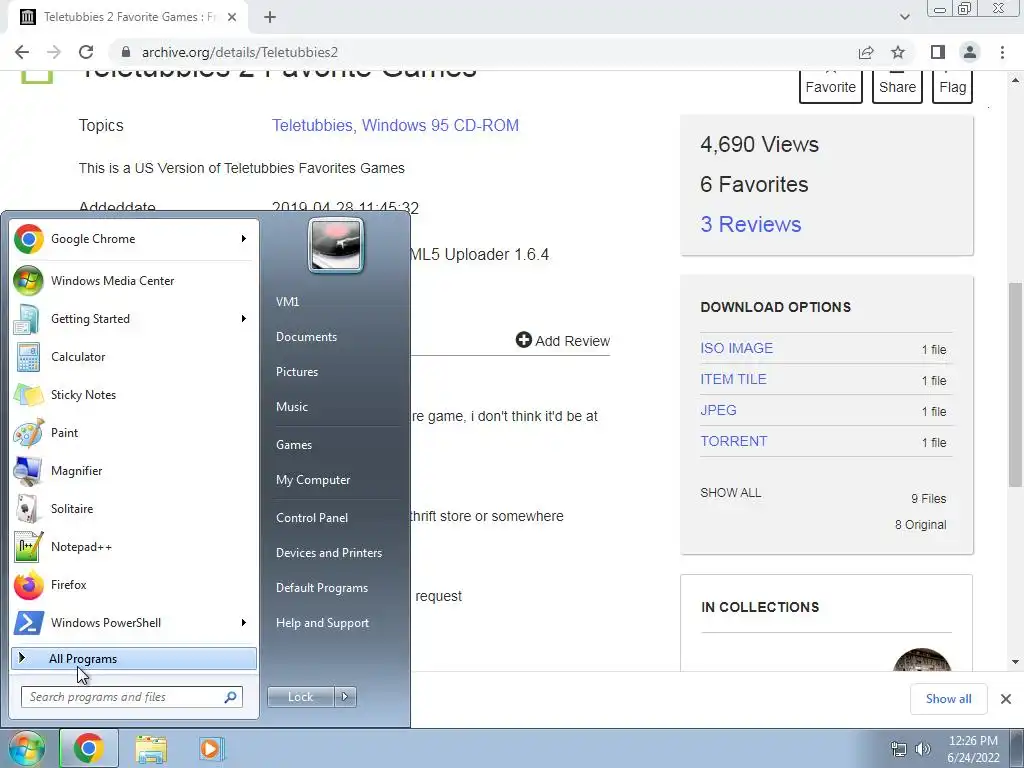
Task: Open Games folder
Action: [294, 445]
